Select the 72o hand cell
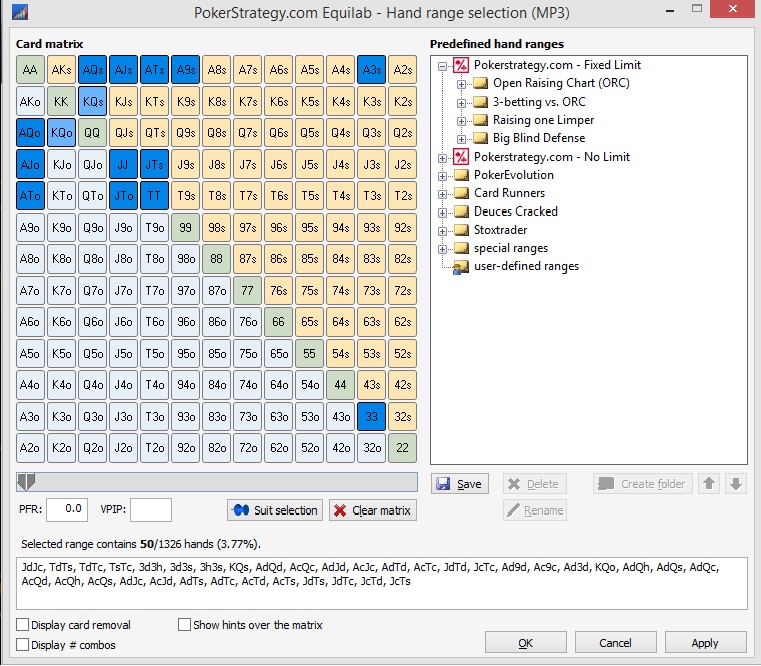Viewport: 761px width, 666px height. pos(248,448)
